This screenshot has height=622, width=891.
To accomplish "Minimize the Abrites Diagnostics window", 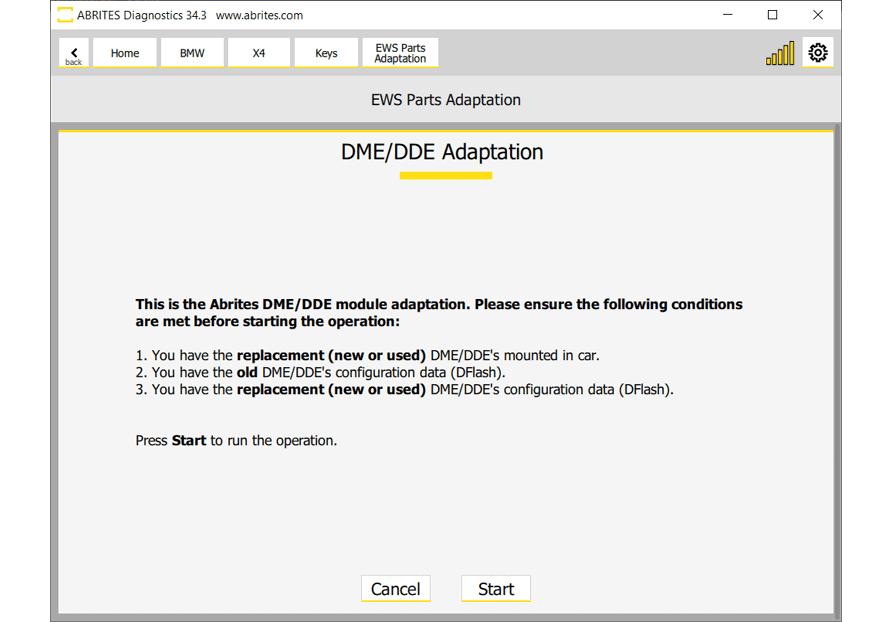I will (727, 15).
